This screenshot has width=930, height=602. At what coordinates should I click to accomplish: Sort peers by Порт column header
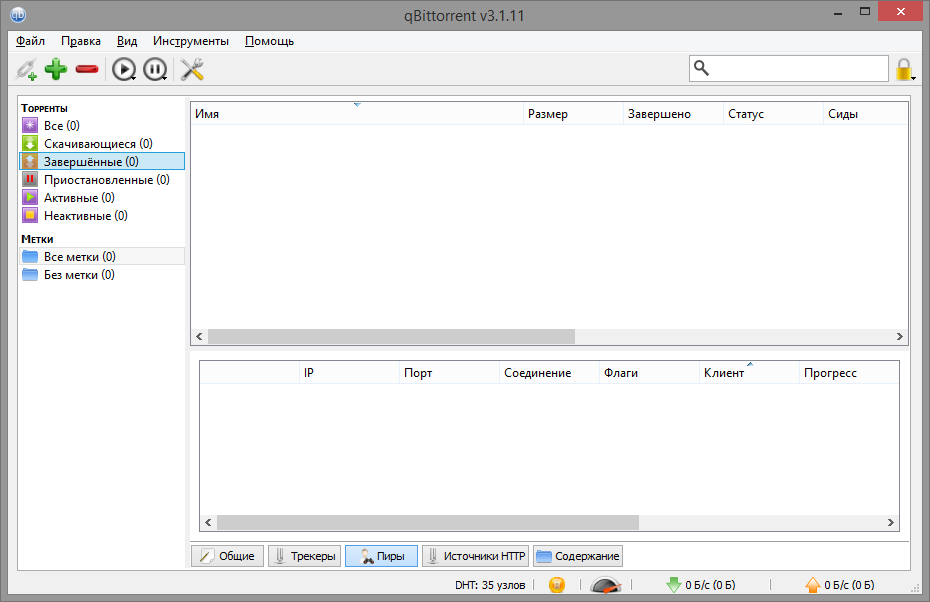point(450,372)
